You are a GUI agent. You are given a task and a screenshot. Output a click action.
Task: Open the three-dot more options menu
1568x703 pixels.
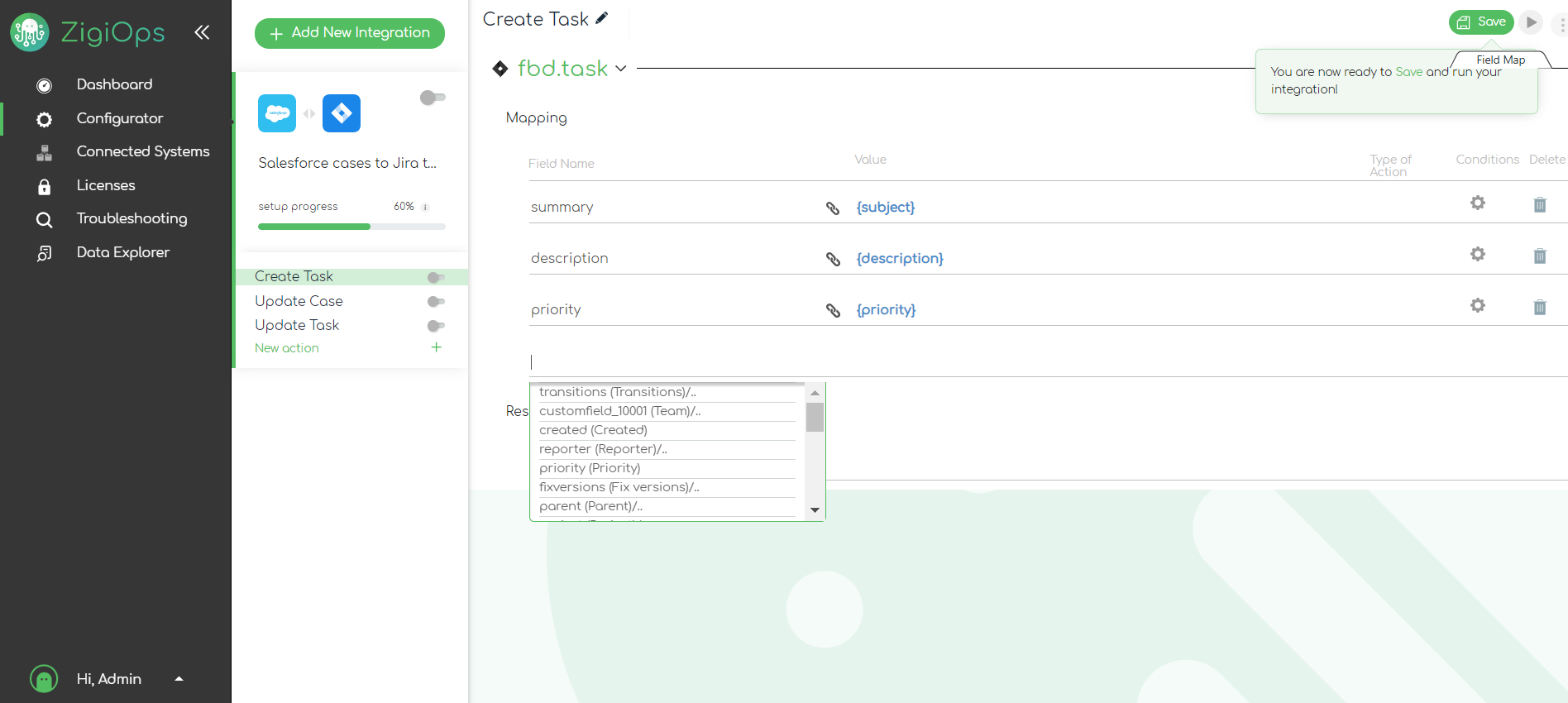[1561, 26]
